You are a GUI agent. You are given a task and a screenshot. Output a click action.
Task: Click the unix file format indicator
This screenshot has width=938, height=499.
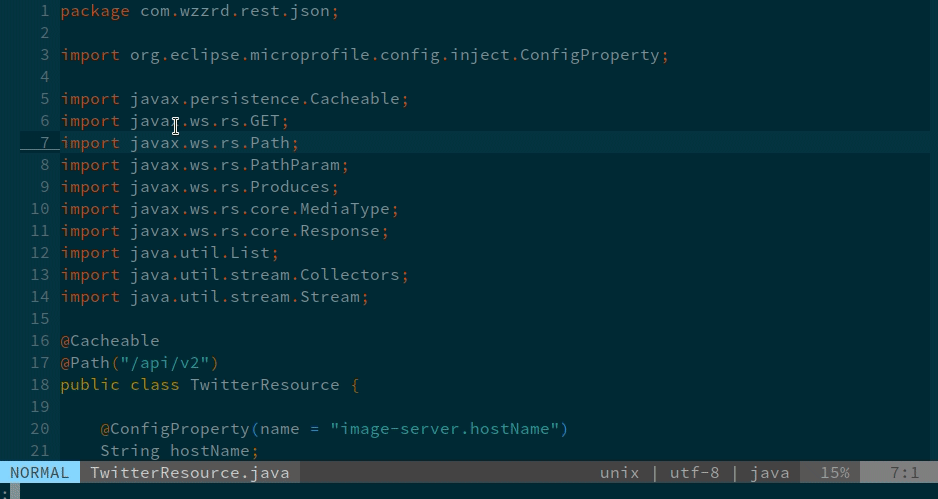(619, 473)
